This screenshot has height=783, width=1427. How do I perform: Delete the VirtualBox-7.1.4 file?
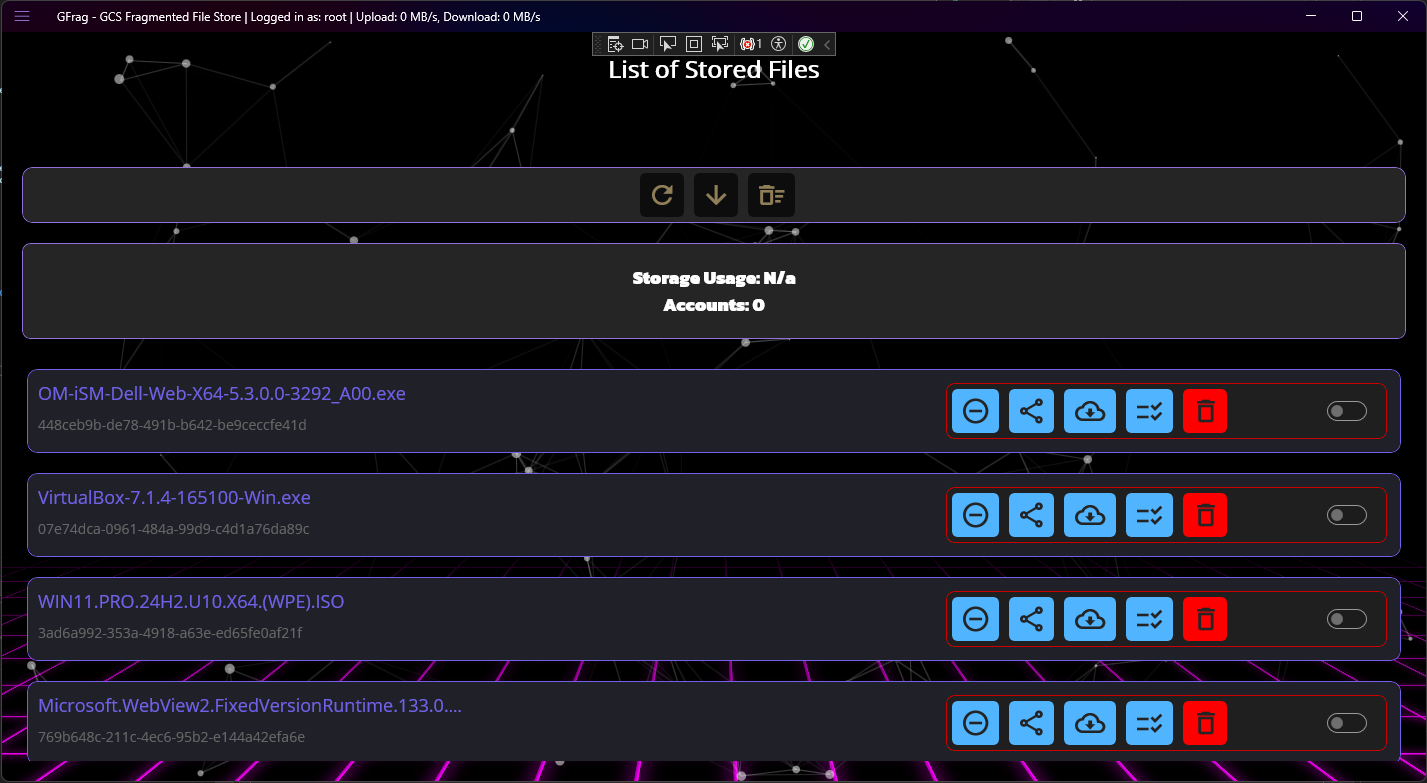tap(1205, 515)
